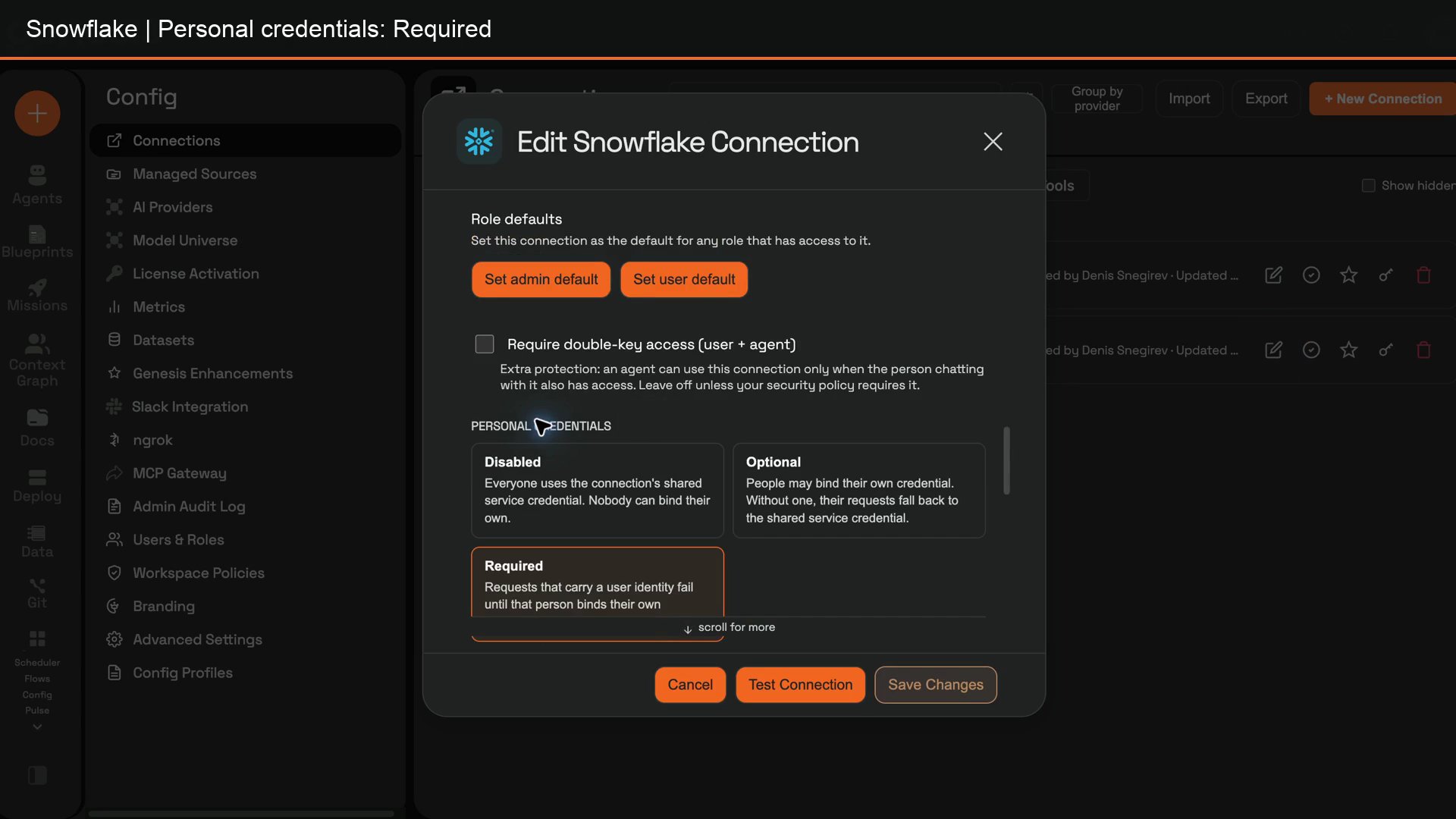Image resolution: width=1456 pixels, height=819 pixels.
Task: Open Workspace Policies in Config menu
Action: tap(245, 573)
